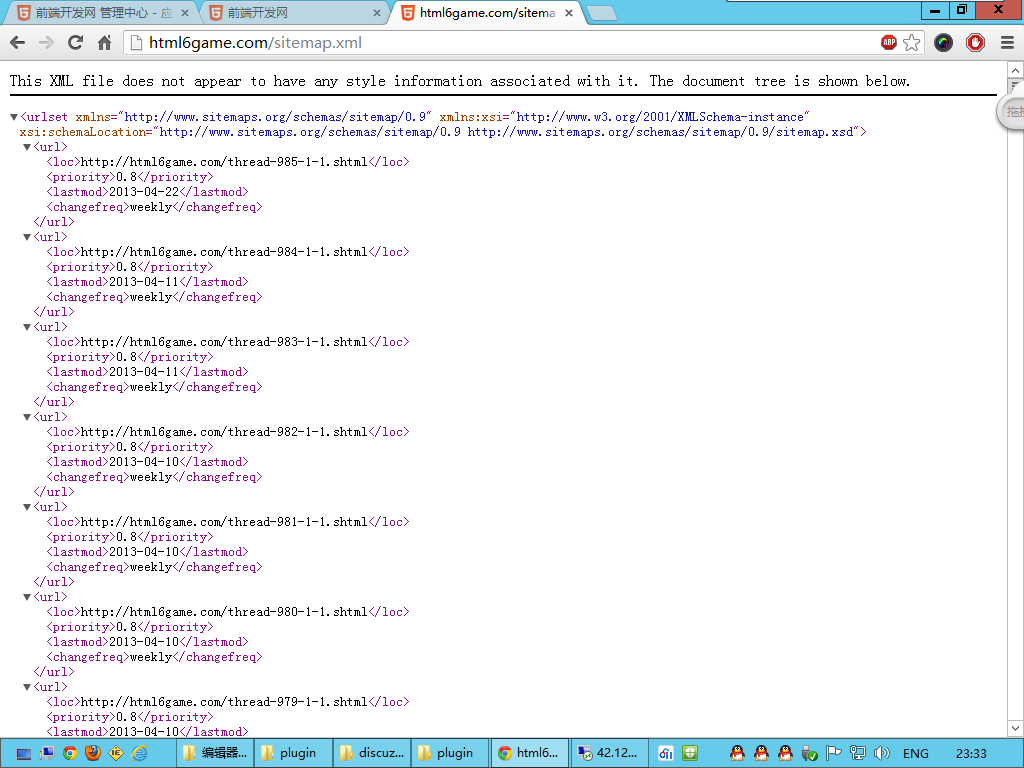The width and height of the screenshot is (1024, 768).
Task: Open the round color wheel extension
Action: click(x=943, y=42)
